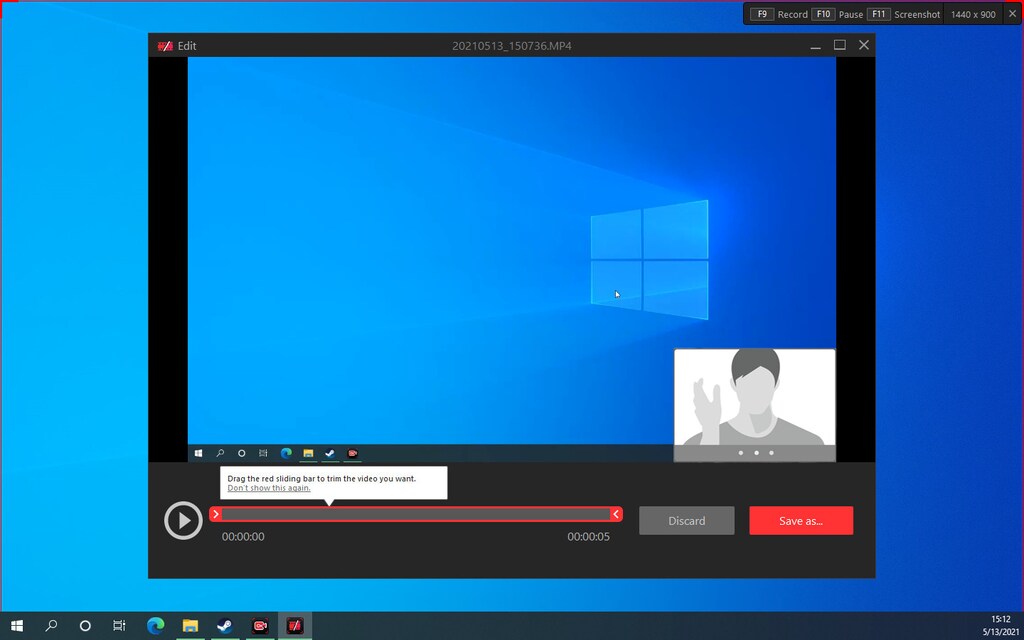The height and width of the screenshot is (640, 1024).
Task: Open the Windows Start menu
Action: point(17,626)
